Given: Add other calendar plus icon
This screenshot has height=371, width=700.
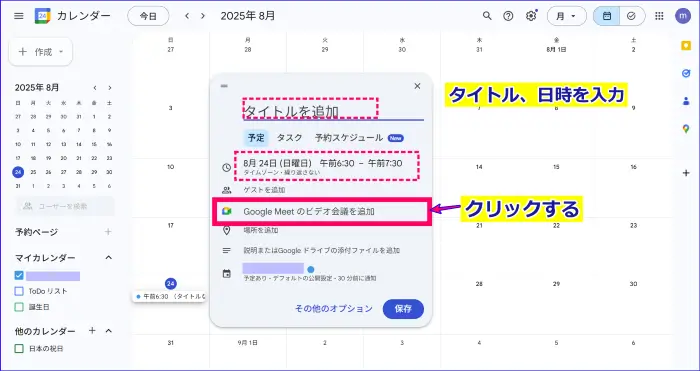Looking at the screenshot, I should (92, 331).
